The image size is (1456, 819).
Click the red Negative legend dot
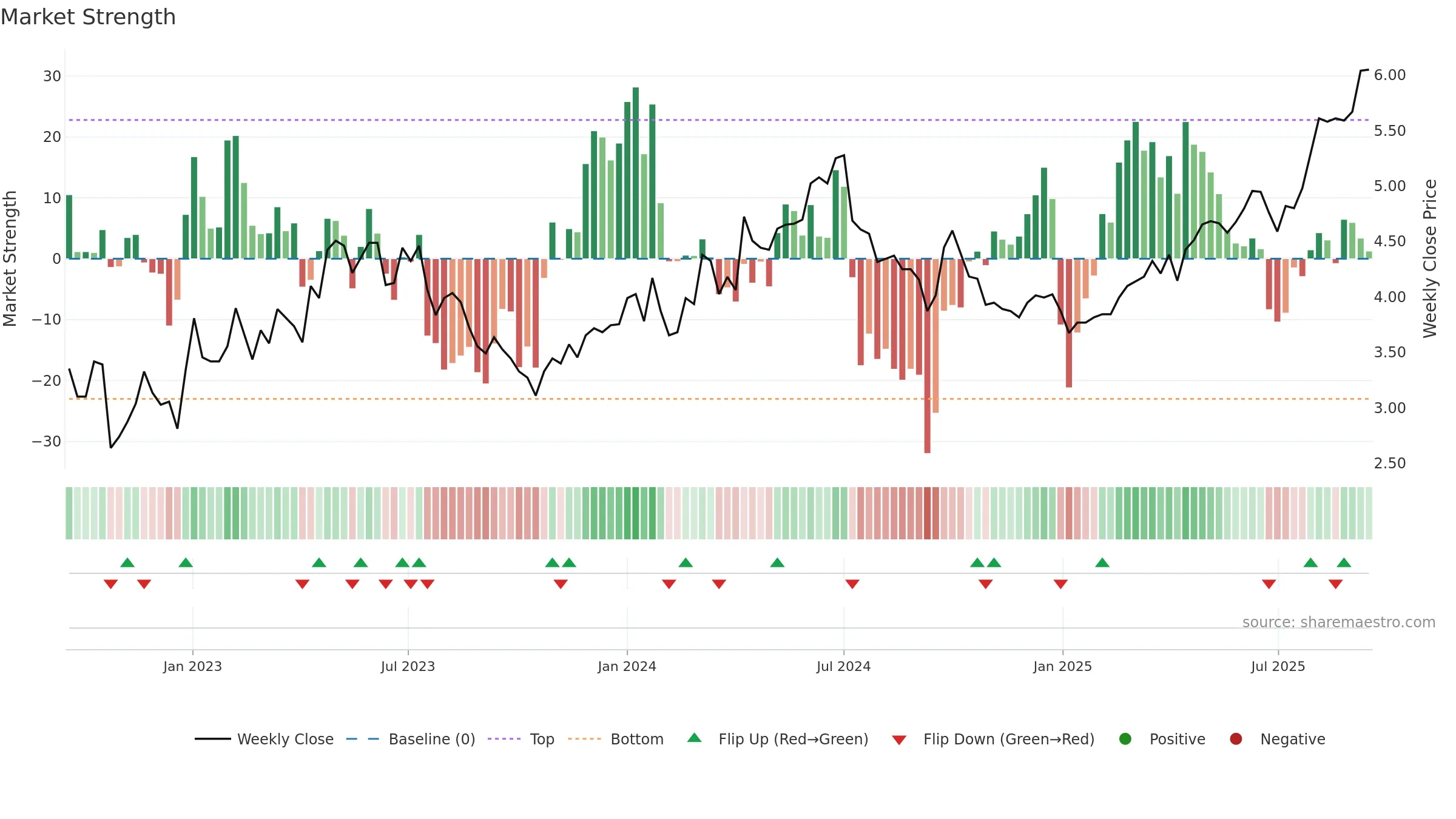click(x=1236, y=739)
